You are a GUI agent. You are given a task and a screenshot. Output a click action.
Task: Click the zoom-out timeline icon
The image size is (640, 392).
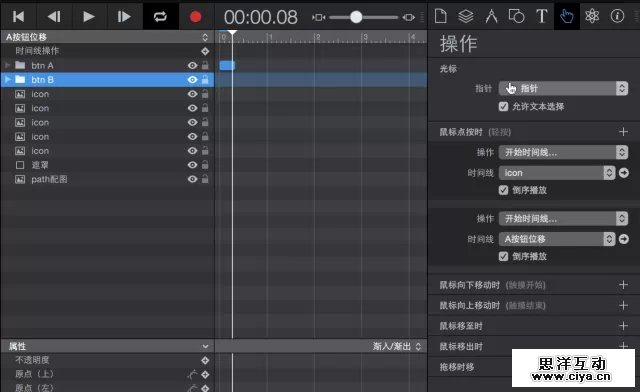pos(319,17)
